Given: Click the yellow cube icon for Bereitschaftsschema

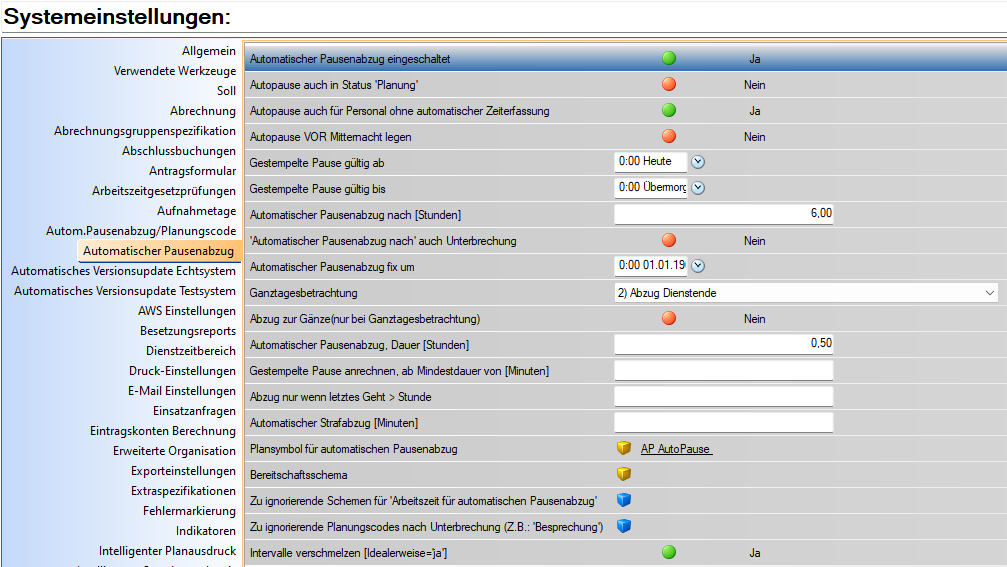Looking at the screenshot, I should 624,474.
